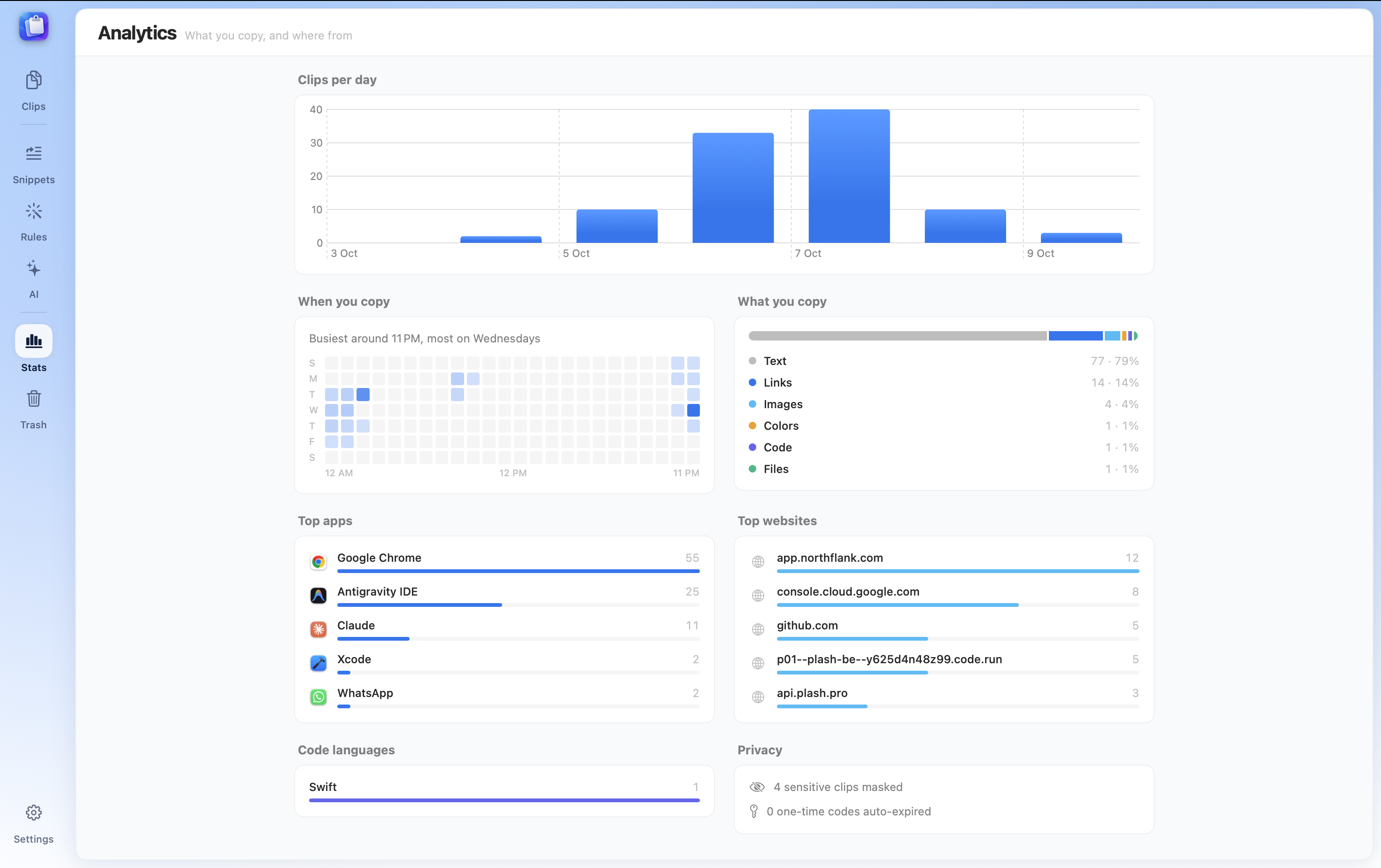Click the Images legend light-blue dot
This screenshot has height=868, width=1381.
pos(753,404)
